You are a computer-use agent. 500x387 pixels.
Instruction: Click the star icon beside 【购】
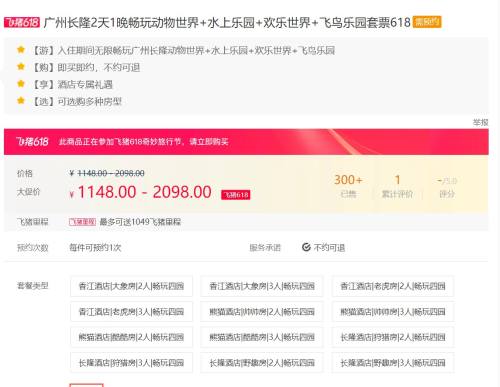21,67
